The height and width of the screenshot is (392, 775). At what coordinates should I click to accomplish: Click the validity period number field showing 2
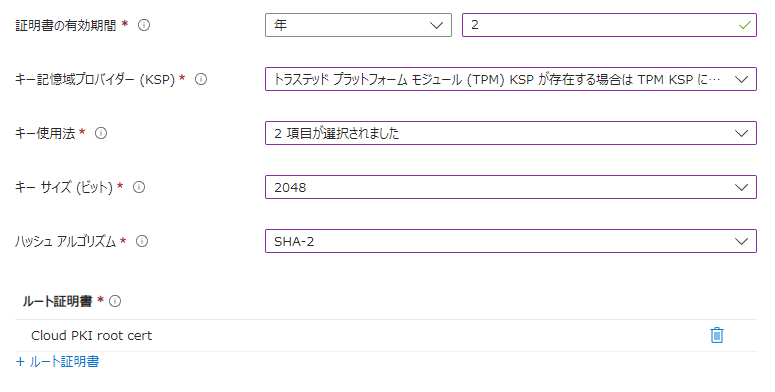tap(609, 25)
